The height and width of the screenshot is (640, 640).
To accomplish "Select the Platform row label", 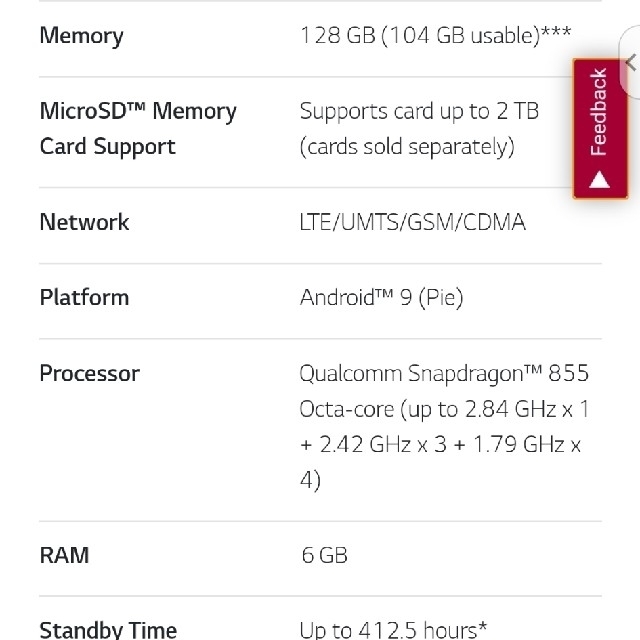I will point(84,297).
